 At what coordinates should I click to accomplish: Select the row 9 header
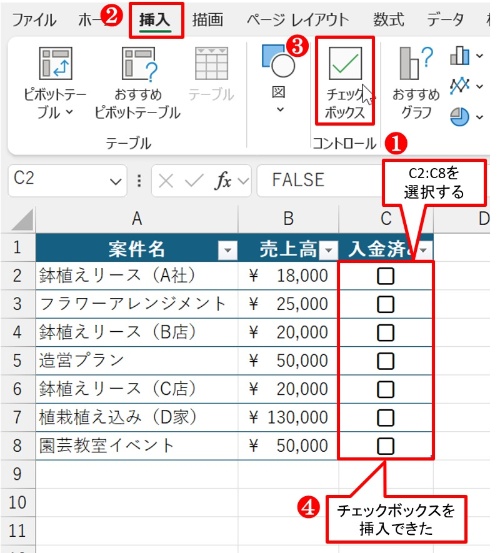point(17,474)
